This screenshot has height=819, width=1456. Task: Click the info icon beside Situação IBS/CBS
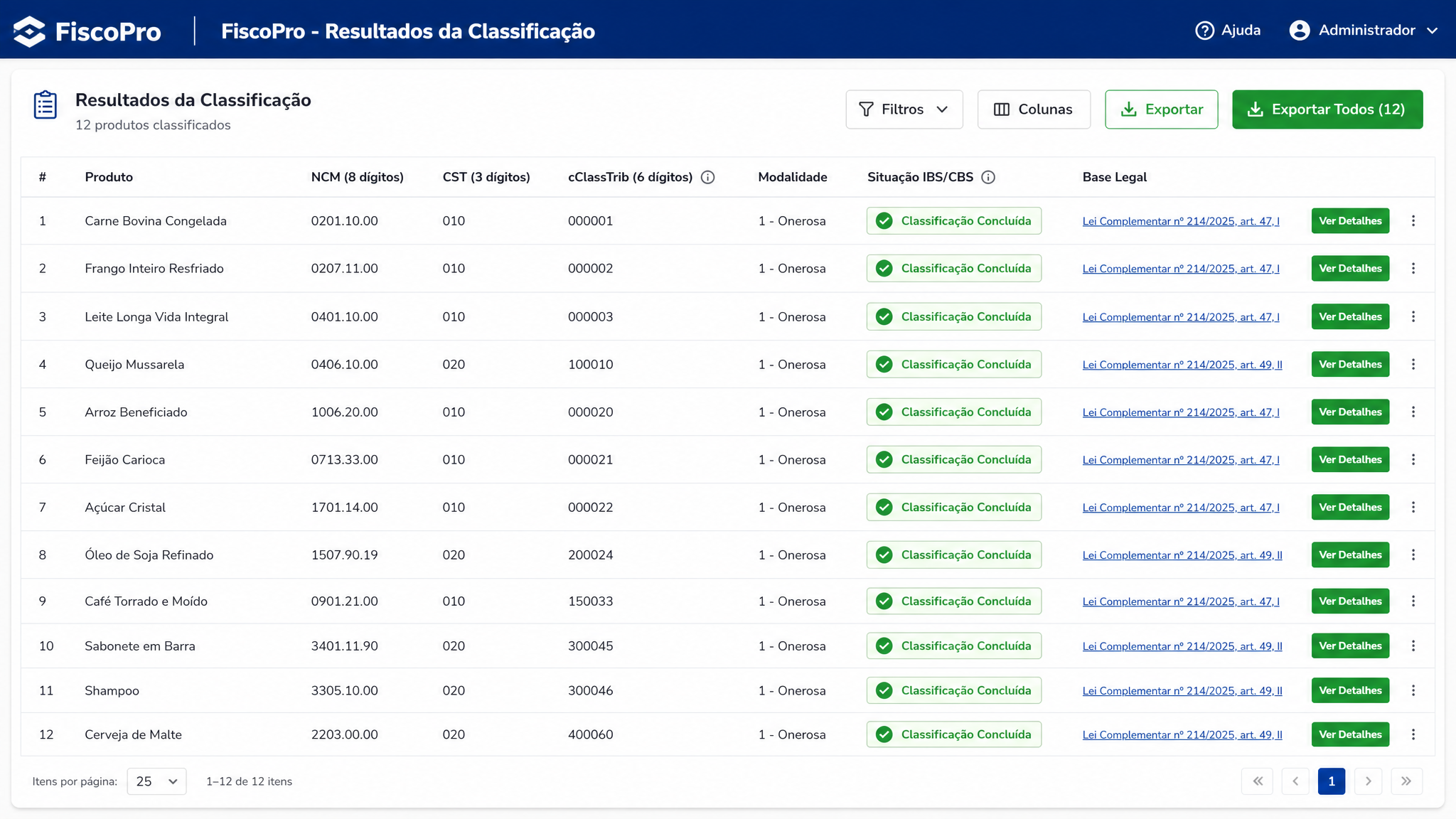click(988, 177)
